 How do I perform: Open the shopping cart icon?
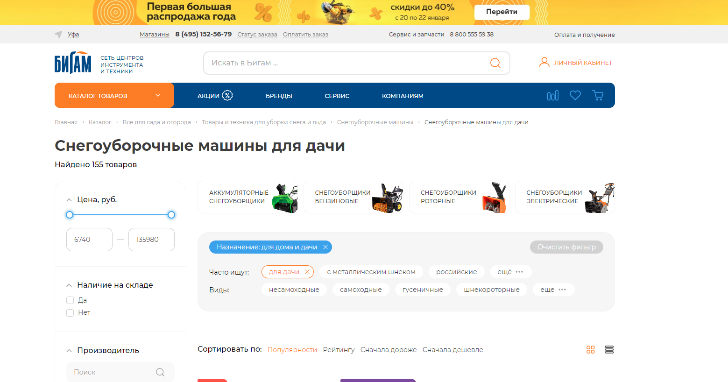tap(598, 96)
